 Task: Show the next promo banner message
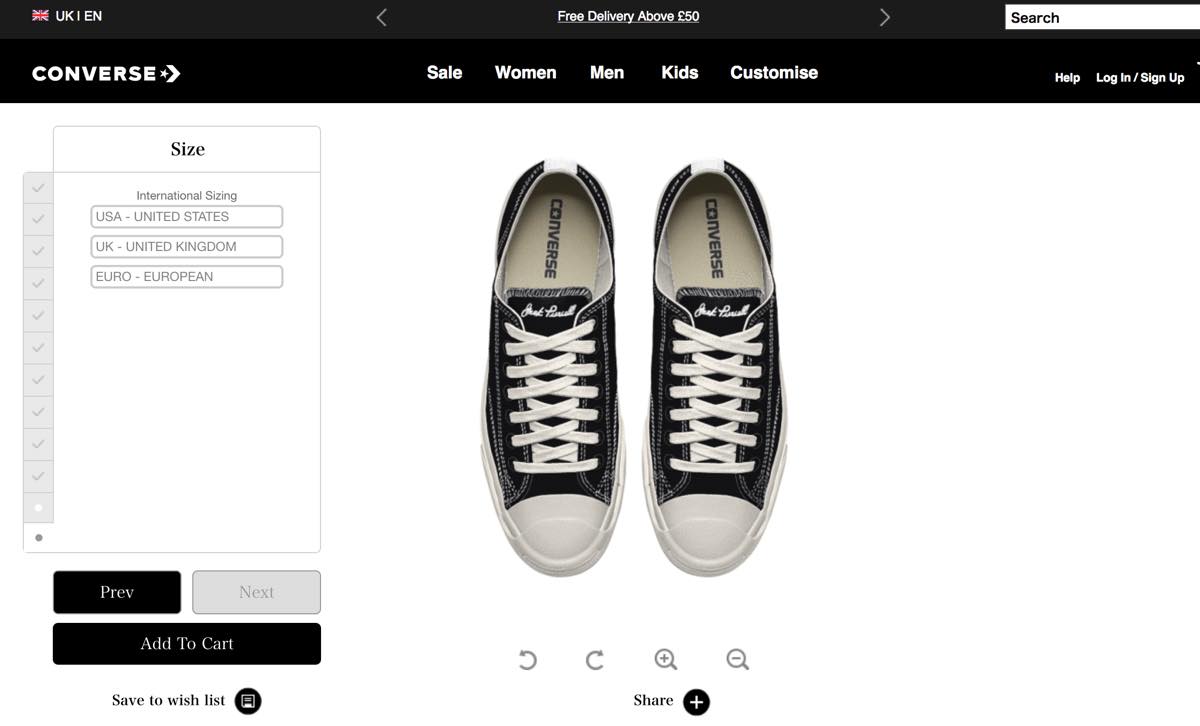coord(884,17)
